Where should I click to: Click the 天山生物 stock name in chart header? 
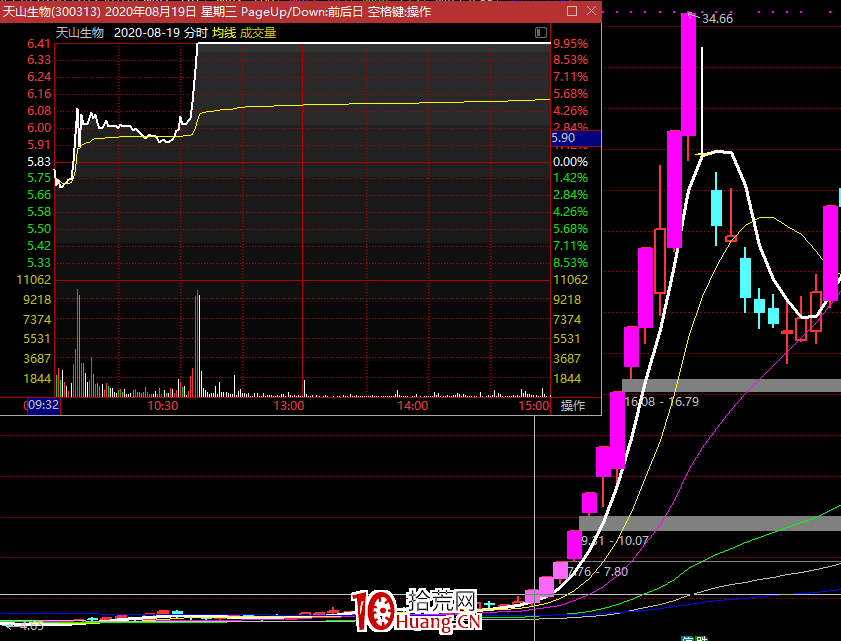tap(80, 33)
